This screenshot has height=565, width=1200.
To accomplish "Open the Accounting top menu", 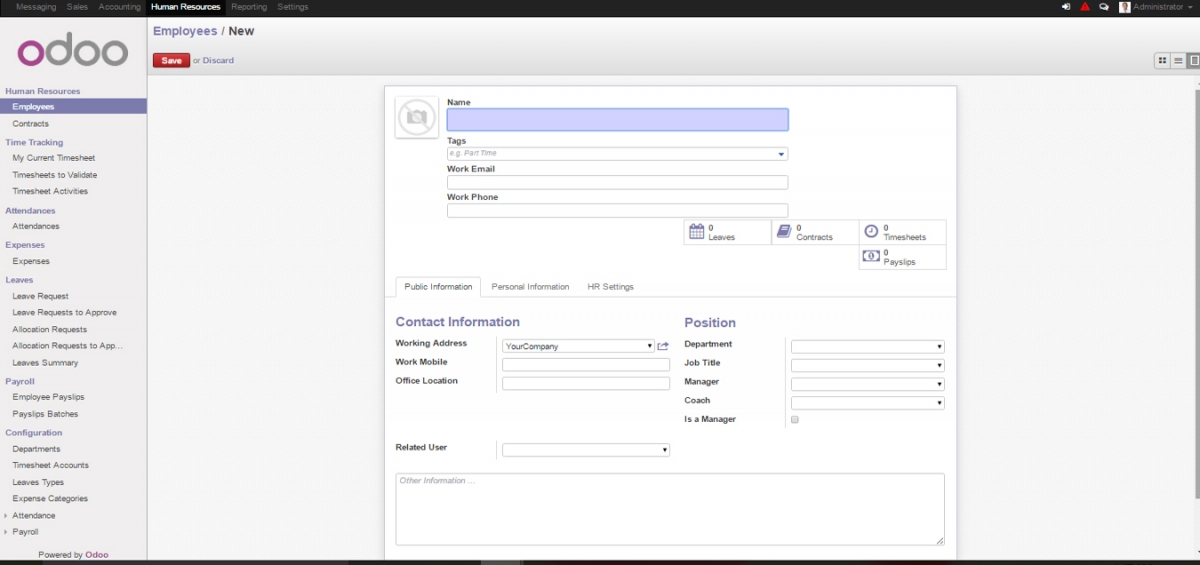I will [119, 7].
